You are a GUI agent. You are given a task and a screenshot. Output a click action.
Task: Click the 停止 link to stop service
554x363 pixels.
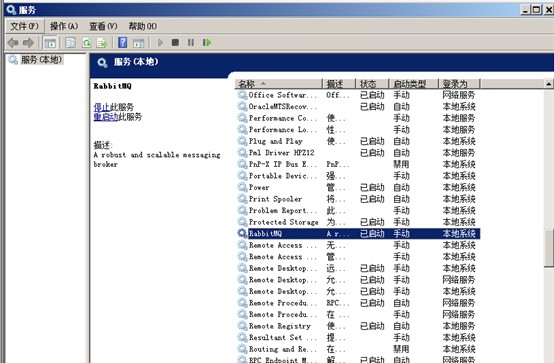point(101,107)
